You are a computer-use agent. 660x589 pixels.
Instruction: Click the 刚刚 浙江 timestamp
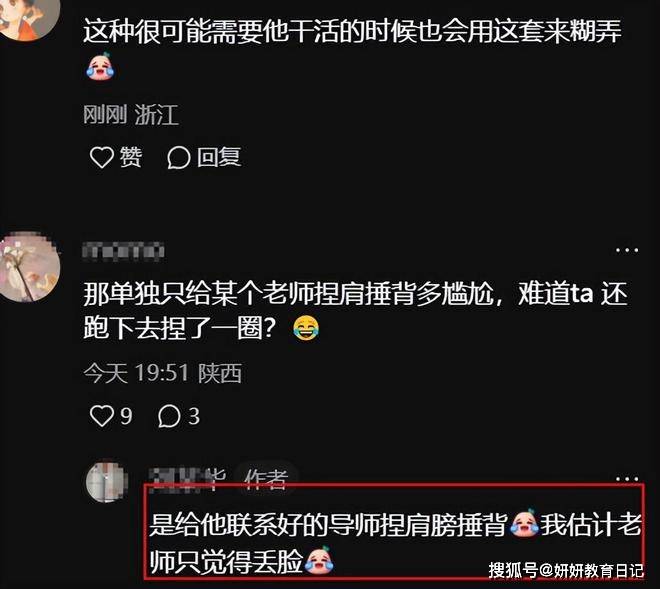point(131,115)
